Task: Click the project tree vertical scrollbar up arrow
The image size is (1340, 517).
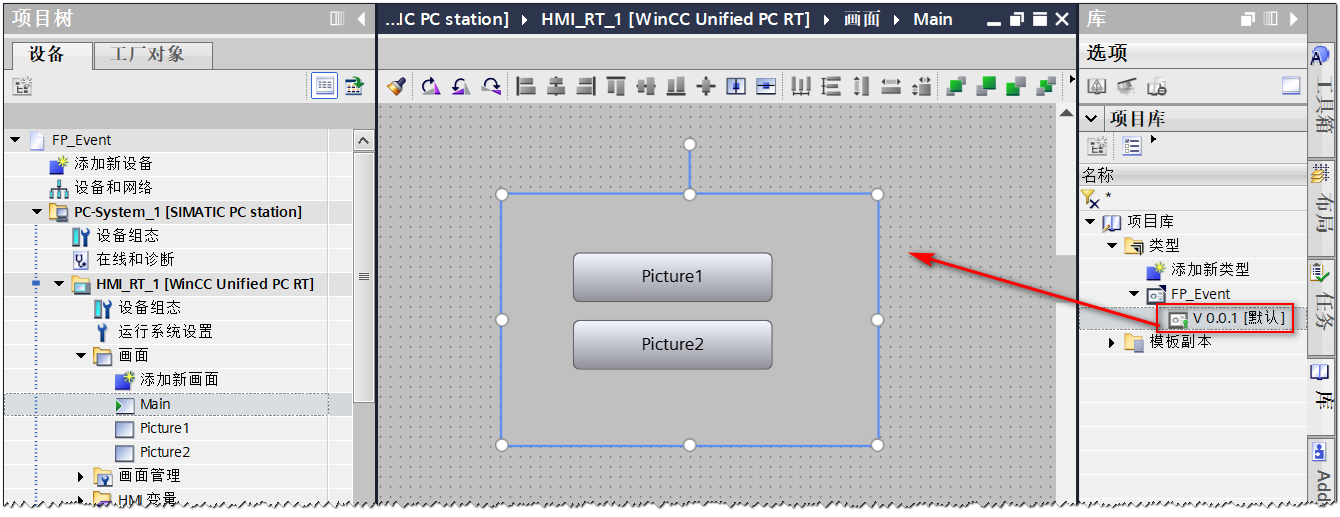Action: tap(364, 141)
